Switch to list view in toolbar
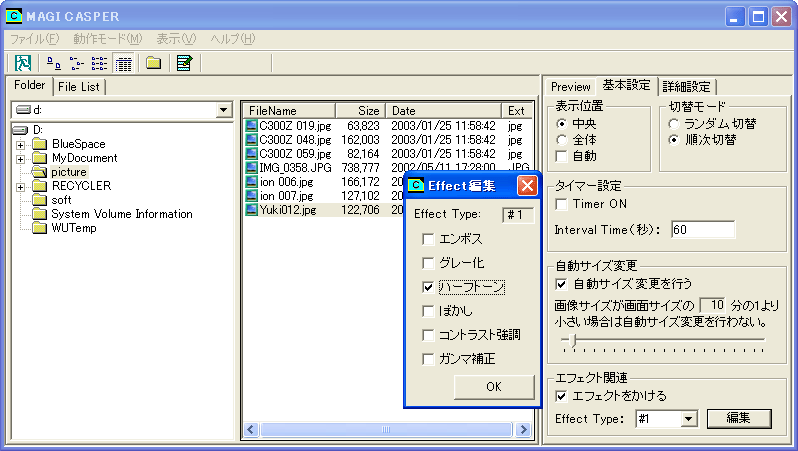Viewport: 798px width, 451px height. [99, 63]
